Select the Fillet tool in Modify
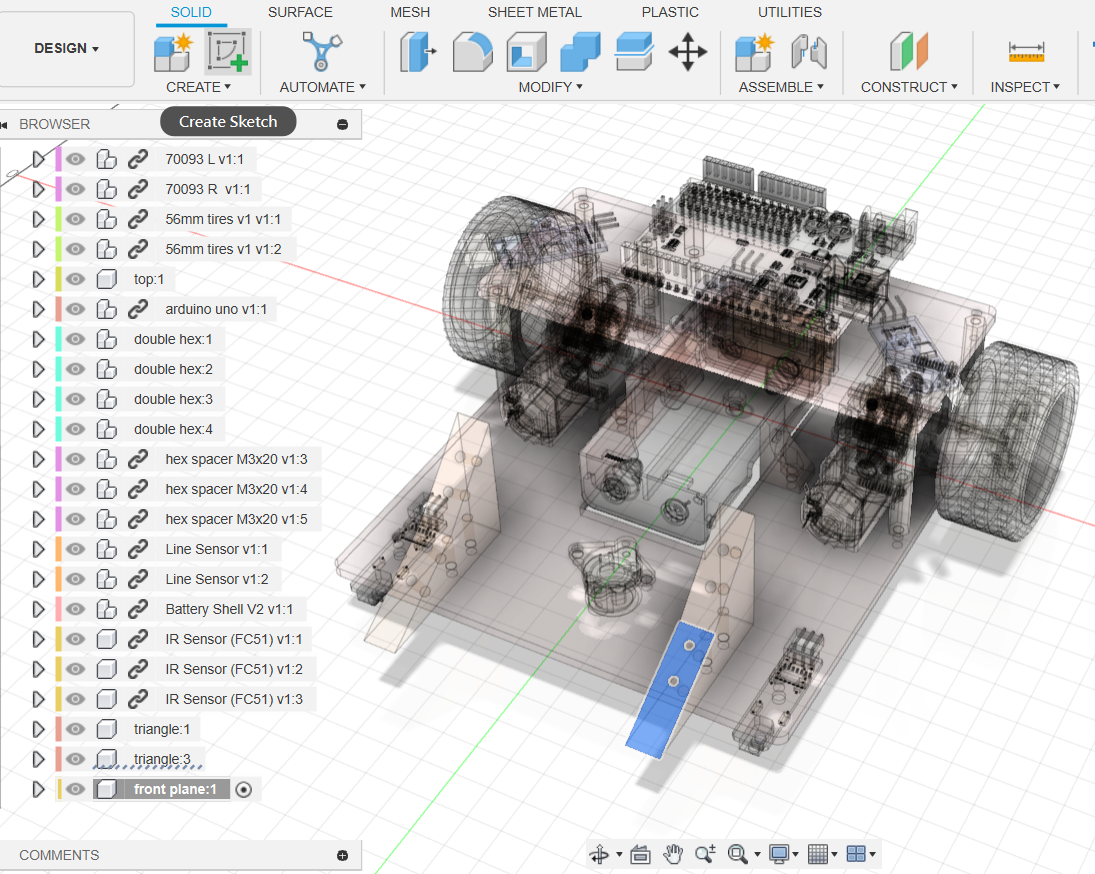Screen dimensions: 1095x874 click(x=472, y=51)
